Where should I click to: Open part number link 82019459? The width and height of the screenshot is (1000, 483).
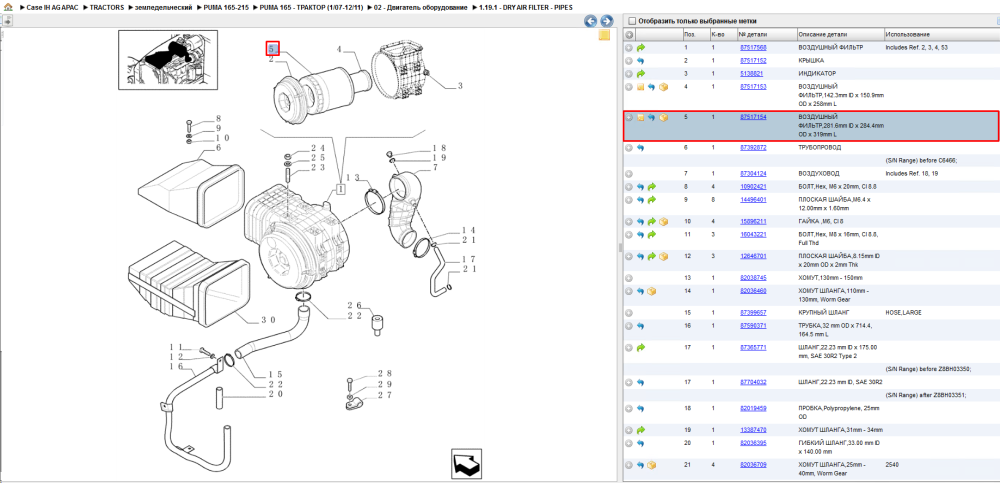[x=753, y=408]
